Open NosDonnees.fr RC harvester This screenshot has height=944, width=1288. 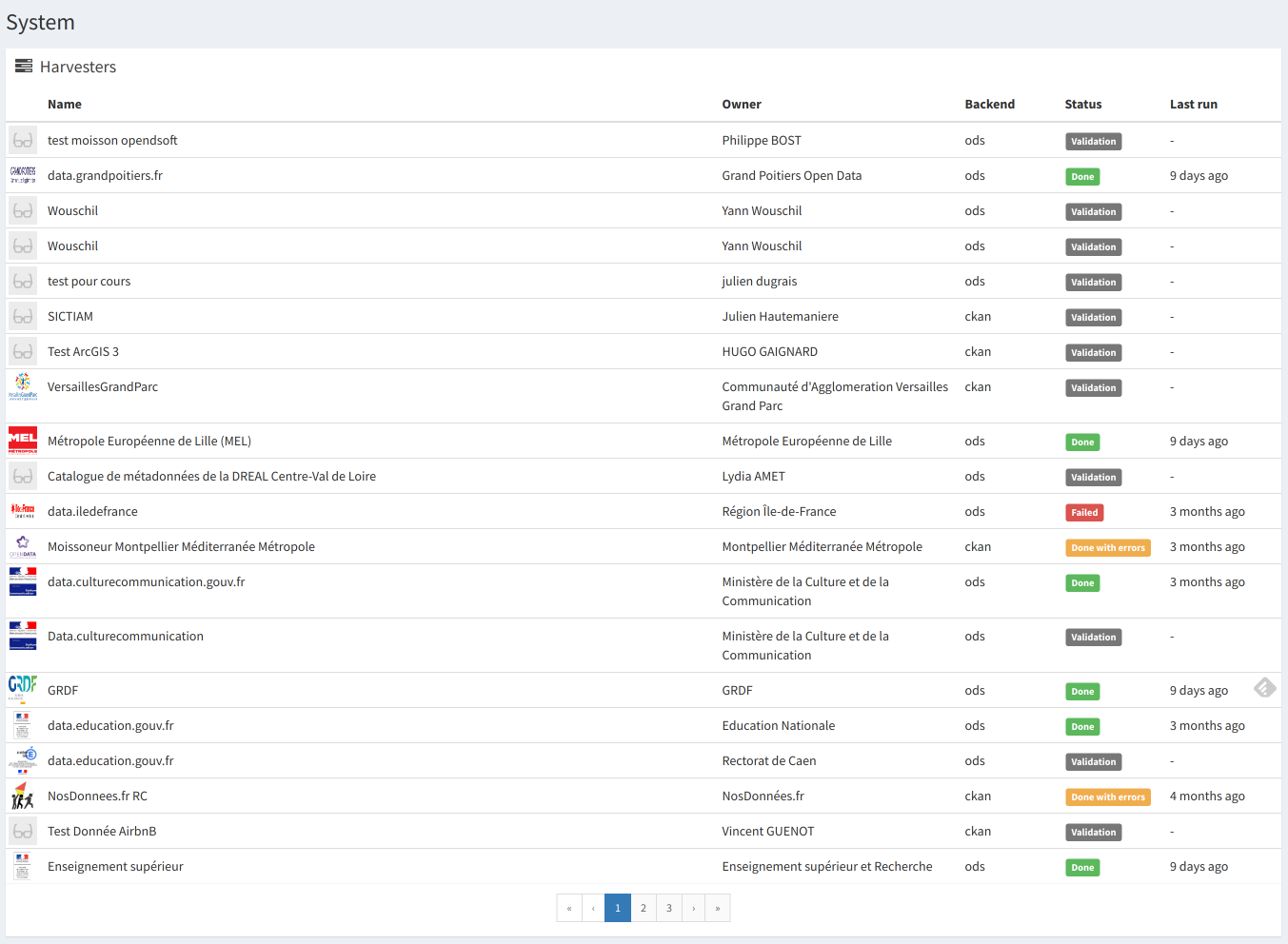[x=97, y=796]
